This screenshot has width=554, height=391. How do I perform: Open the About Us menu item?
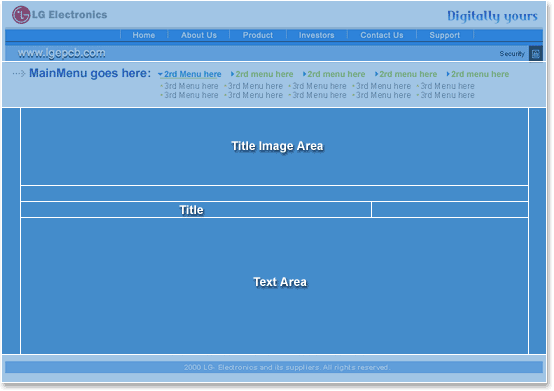[199, 35]
